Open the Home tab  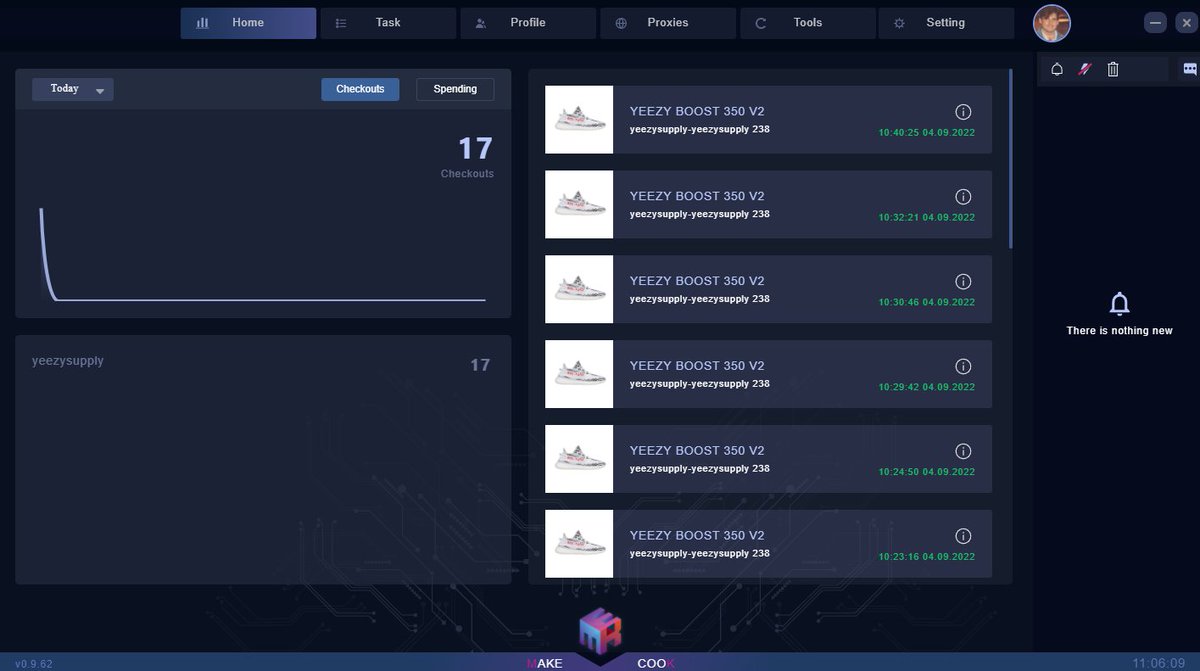point(248,23)
